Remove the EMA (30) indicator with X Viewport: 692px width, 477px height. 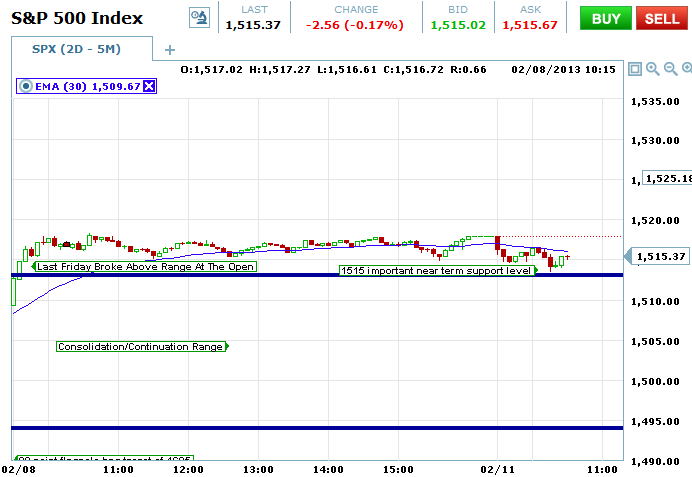(149, 86)
